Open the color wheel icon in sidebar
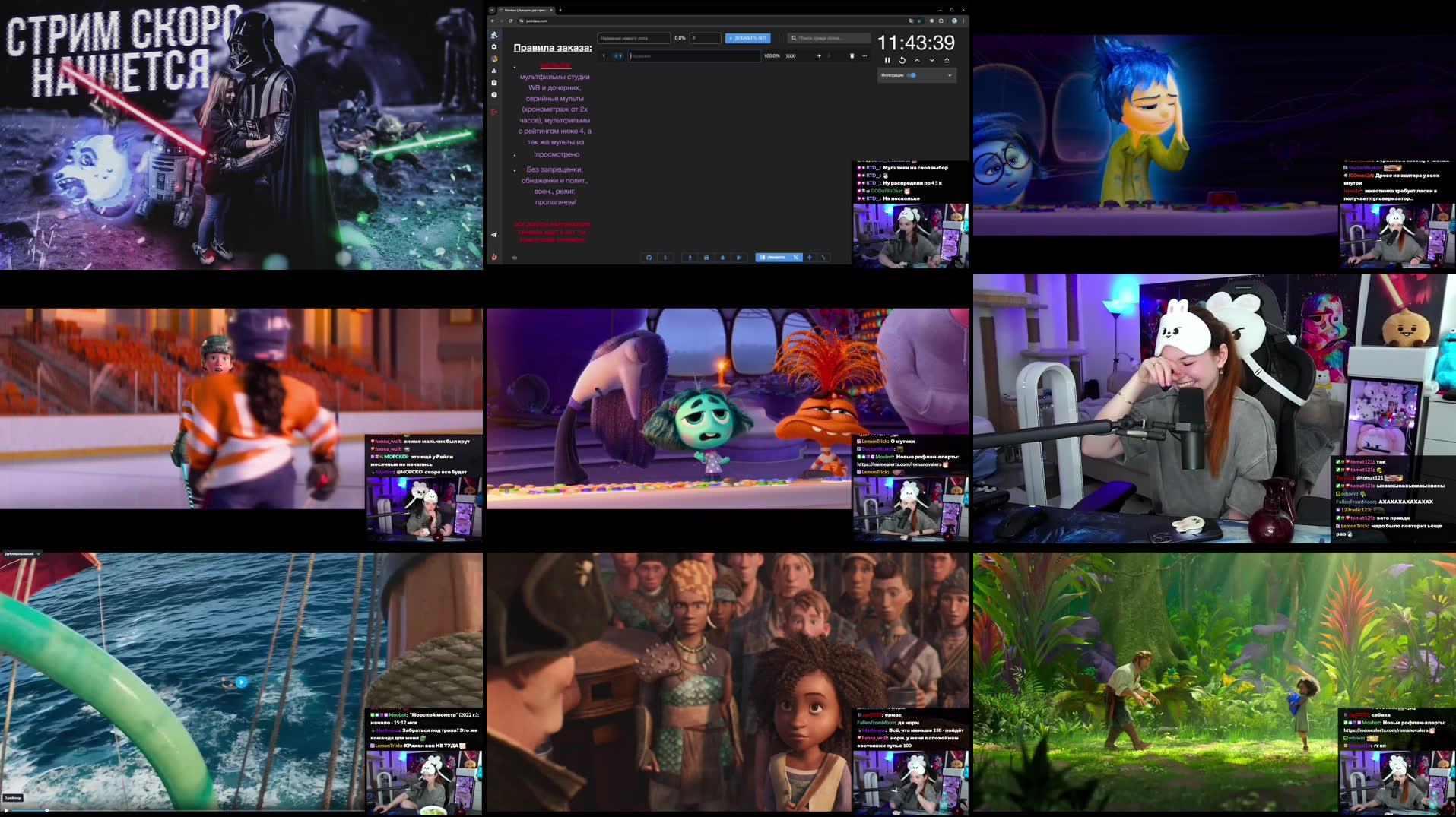Image resolution: width=1456 pixels, height=817 pixels. [494, 59]
